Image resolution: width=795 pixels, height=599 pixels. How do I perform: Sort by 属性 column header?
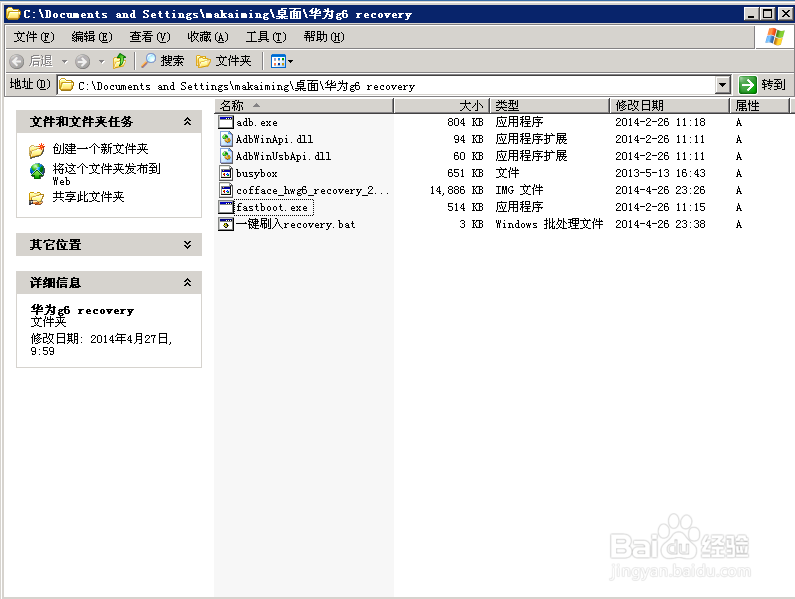760,105
